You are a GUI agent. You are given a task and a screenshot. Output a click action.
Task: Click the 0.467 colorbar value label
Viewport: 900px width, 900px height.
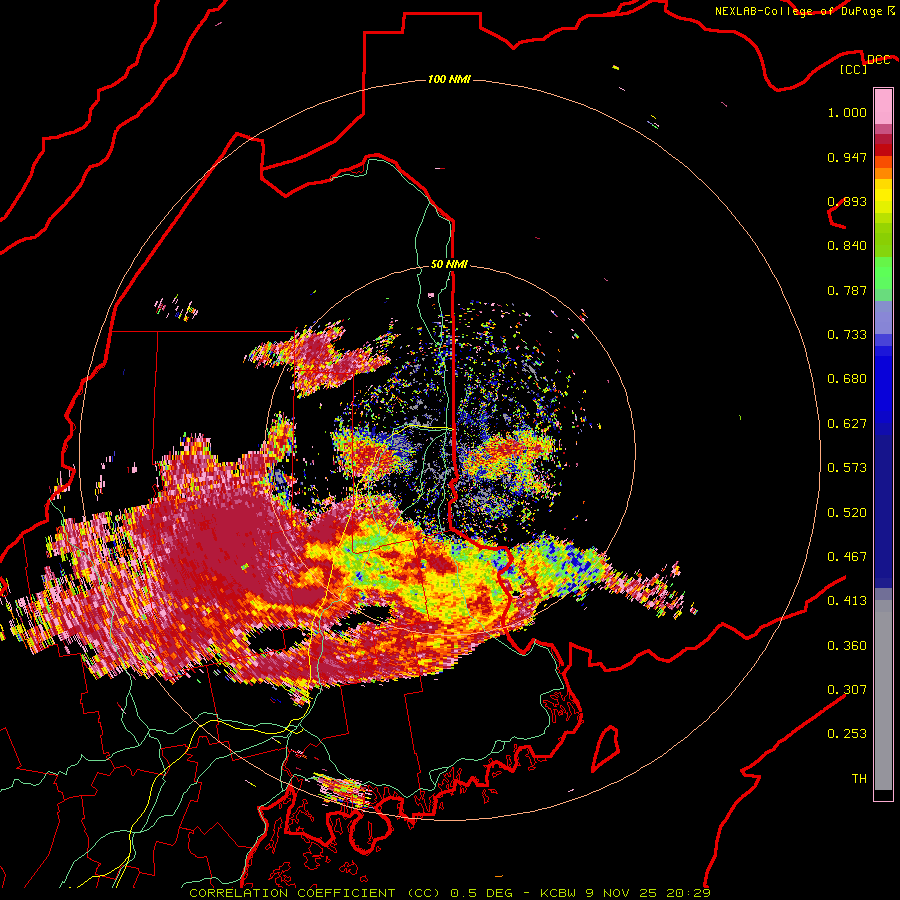click(847, 557)
